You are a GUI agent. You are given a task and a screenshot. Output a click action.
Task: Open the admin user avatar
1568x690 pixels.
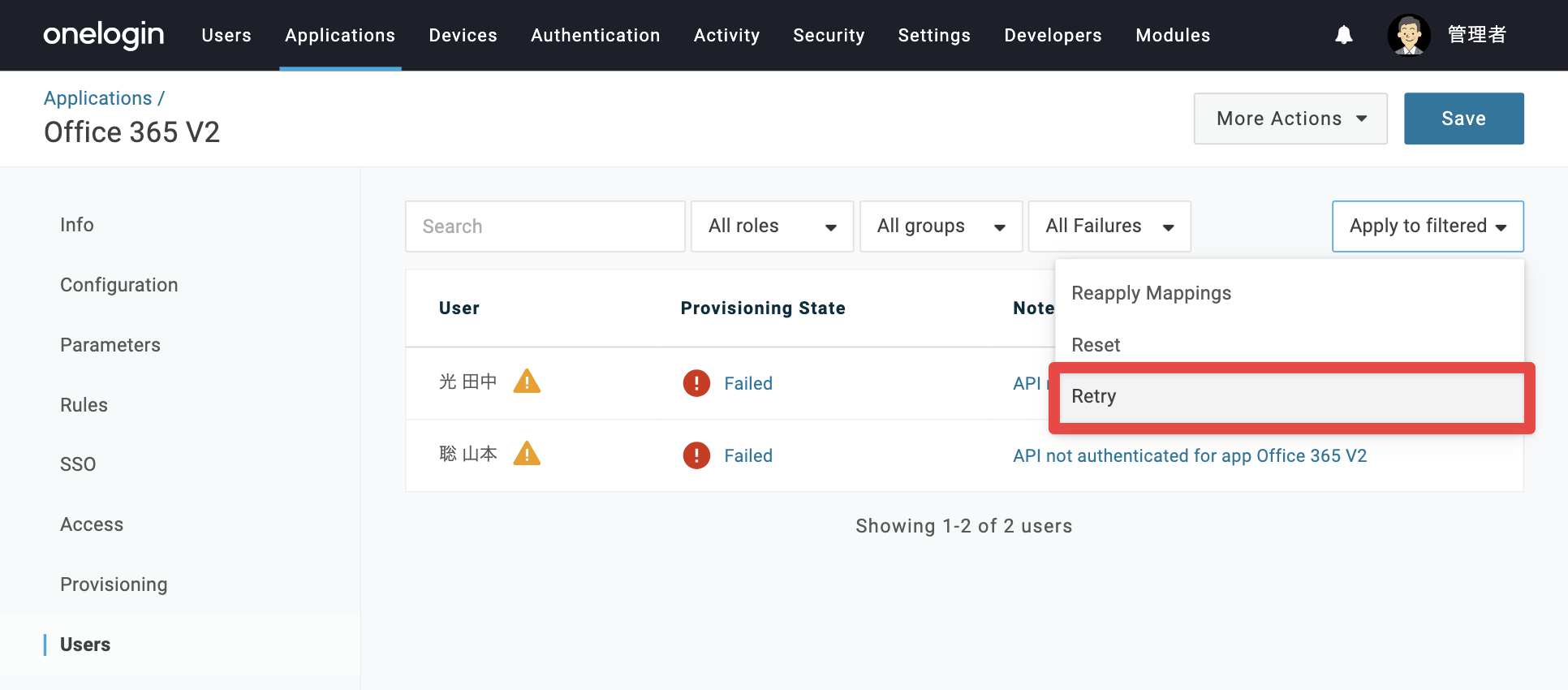1409,35
